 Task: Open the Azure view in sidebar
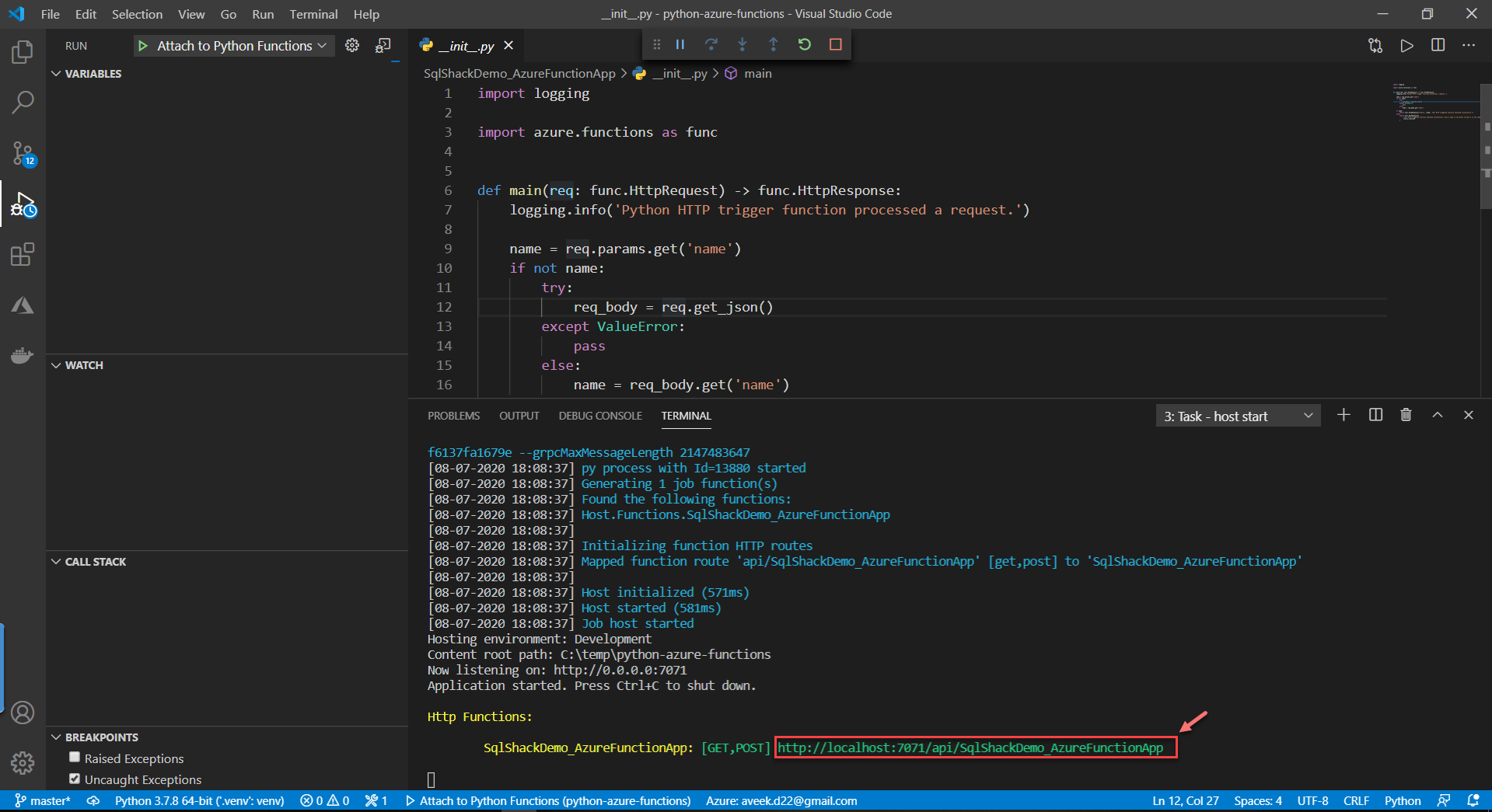[23, 305]
